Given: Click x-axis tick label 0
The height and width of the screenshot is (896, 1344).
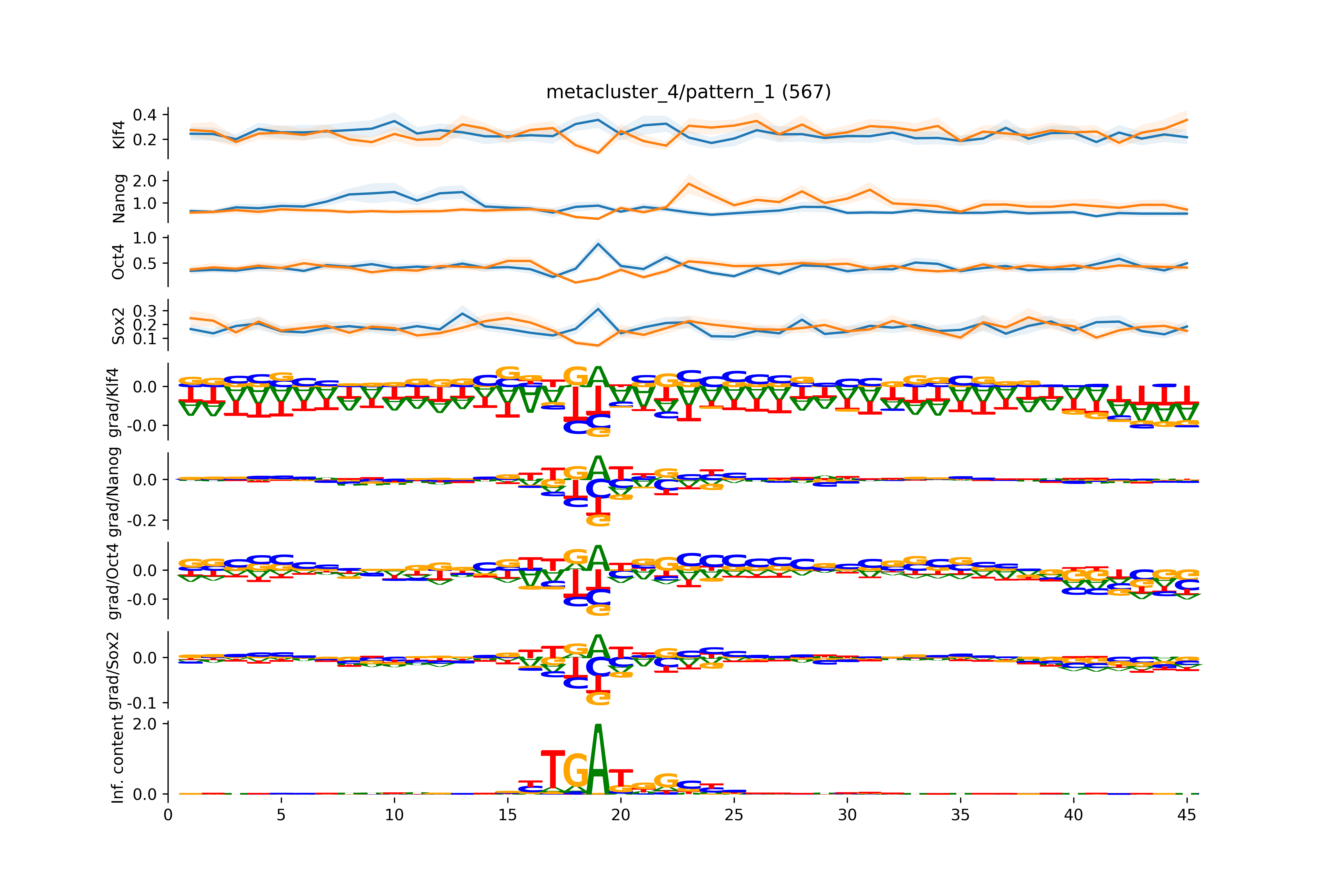Looking at the screenshot, I should tap(168, 815).
